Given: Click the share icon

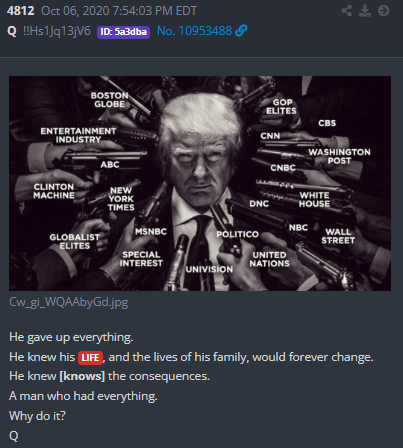Looking at the screenshot, I should tap(347, 11).
